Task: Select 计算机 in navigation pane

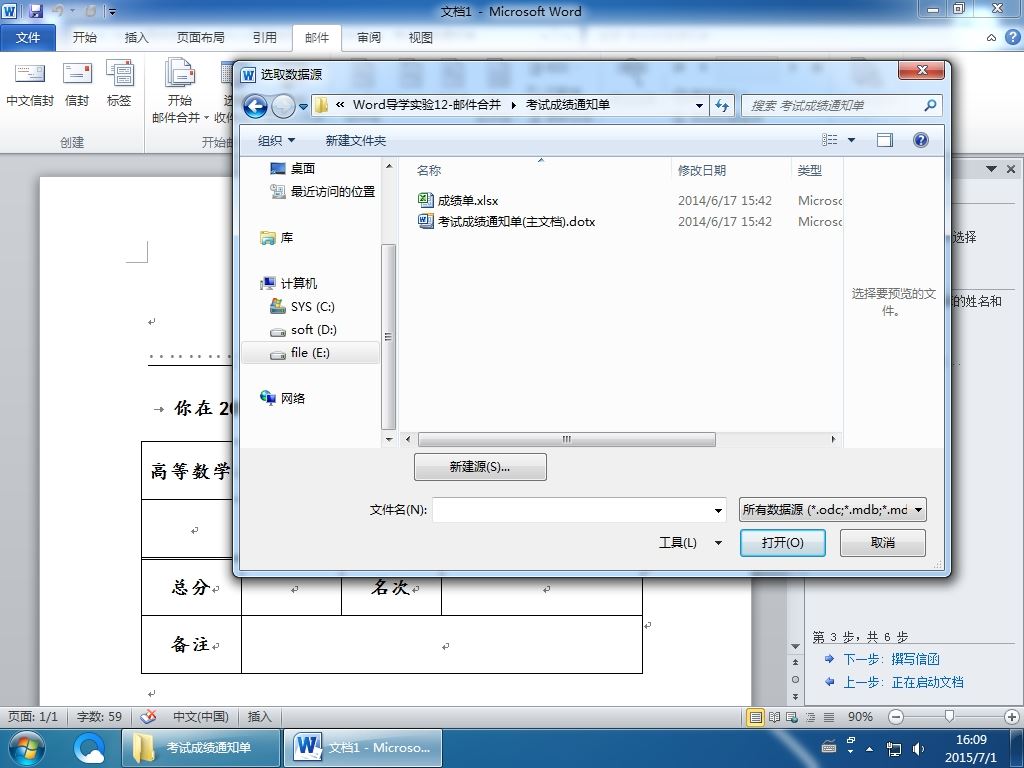Action: [x=289, y=283]
